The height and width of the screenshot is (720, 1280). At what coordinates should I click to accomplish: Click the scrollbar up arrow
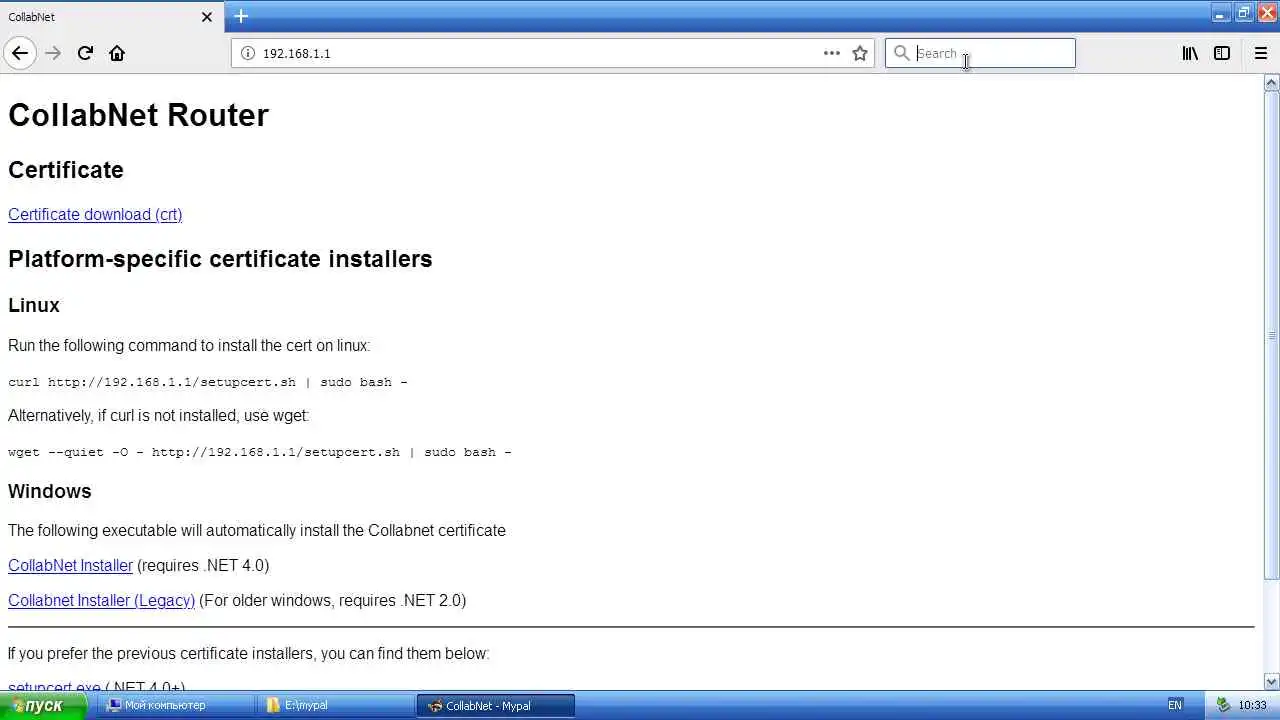coord(1271,83)
